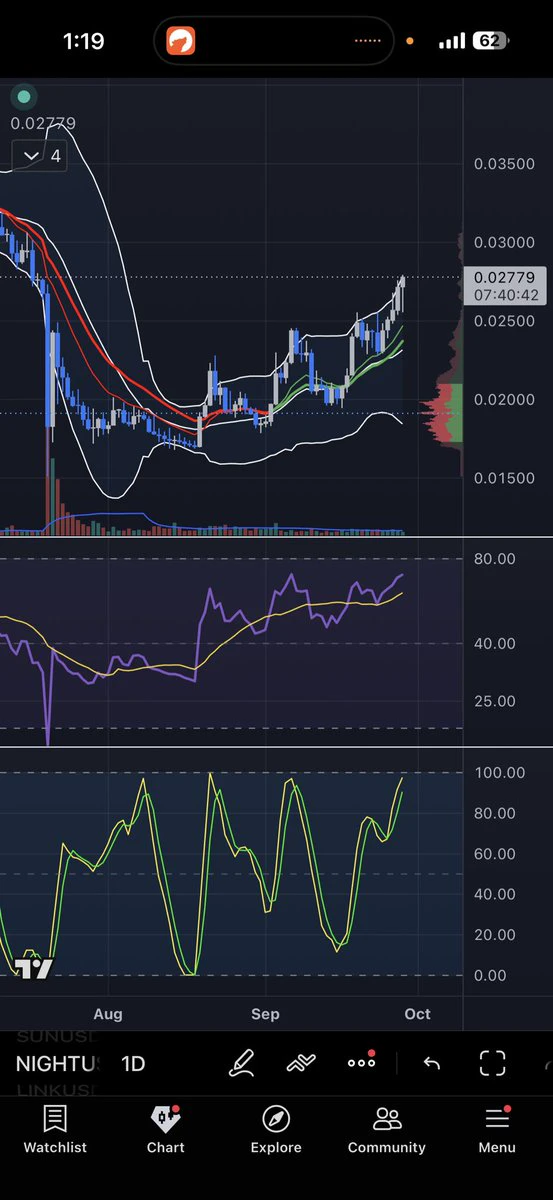Tap the 0.01500 price axis label
The height and width of the screenshot is (1200, 553).
click(x=504, y=478)
